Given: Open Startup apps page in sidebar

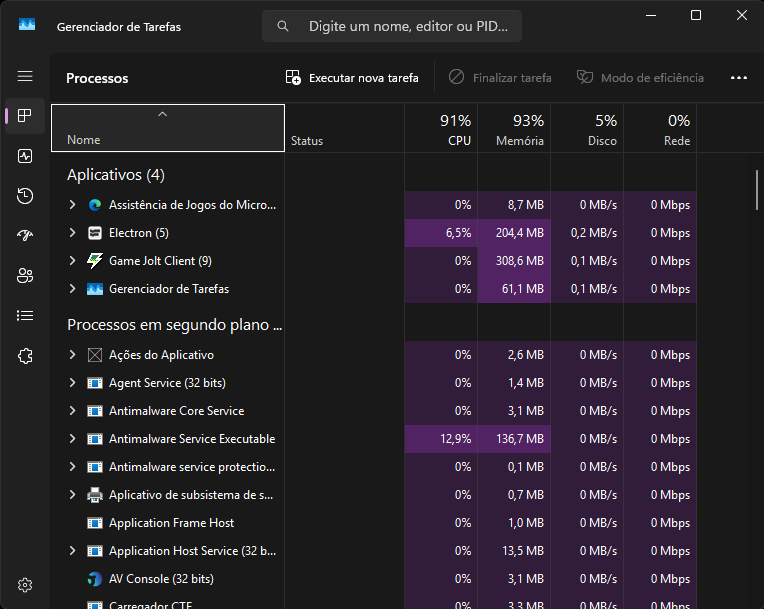Looking at the screenshot, I should pyautogui.click(x=25, y=236).
